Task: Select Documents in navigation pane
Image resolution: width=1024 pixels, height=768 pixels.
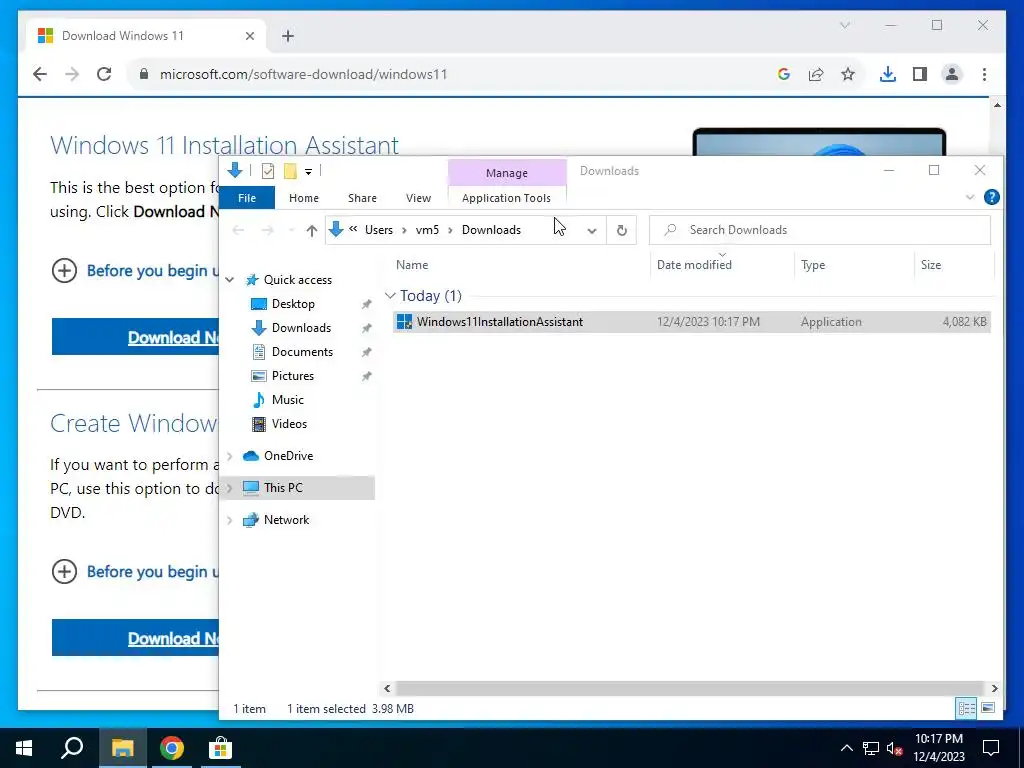Action: [x=302, y=352]
